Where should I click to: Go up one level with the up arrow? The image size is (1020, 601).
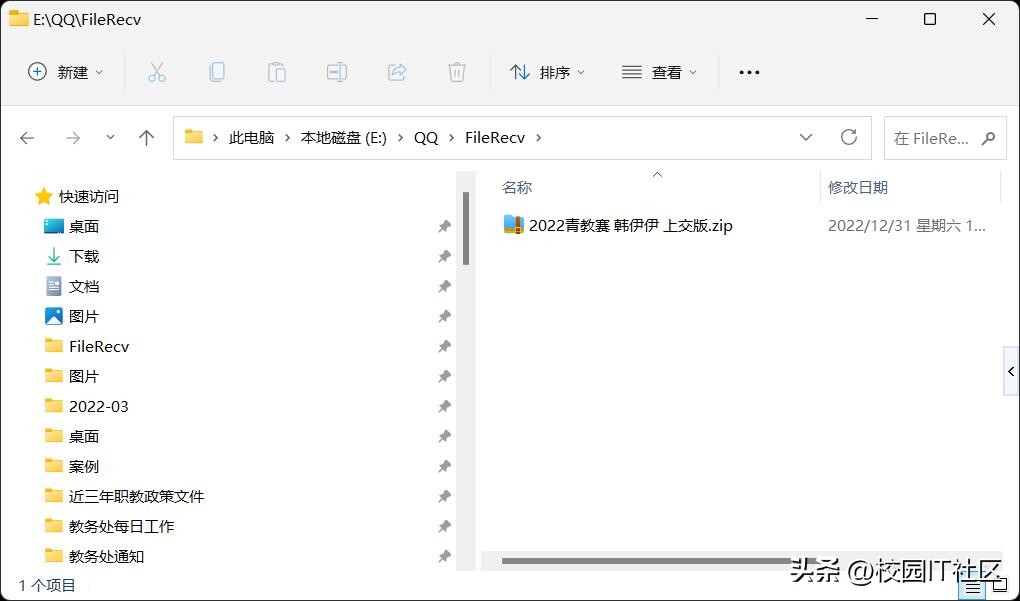146,137
